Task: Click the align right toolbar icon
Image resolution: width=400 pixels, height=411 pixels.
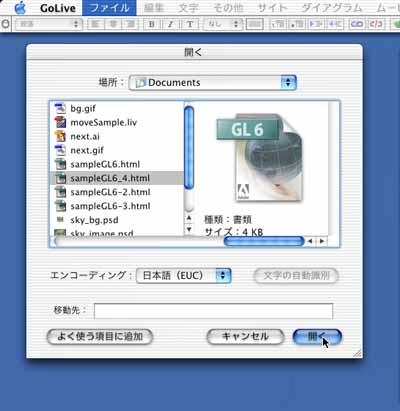Action: [x=130, y=24]
